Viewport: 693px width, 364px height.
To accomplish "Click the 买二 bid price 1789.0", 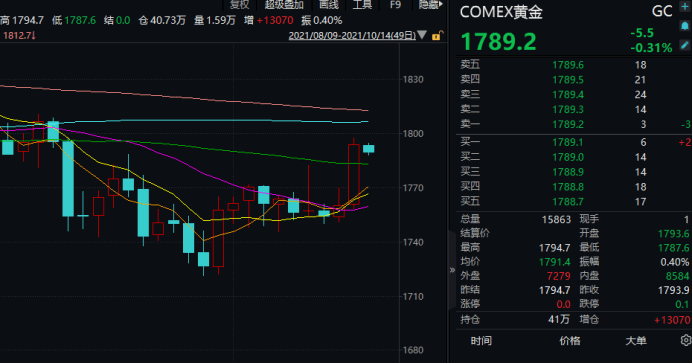I will 567,157.
